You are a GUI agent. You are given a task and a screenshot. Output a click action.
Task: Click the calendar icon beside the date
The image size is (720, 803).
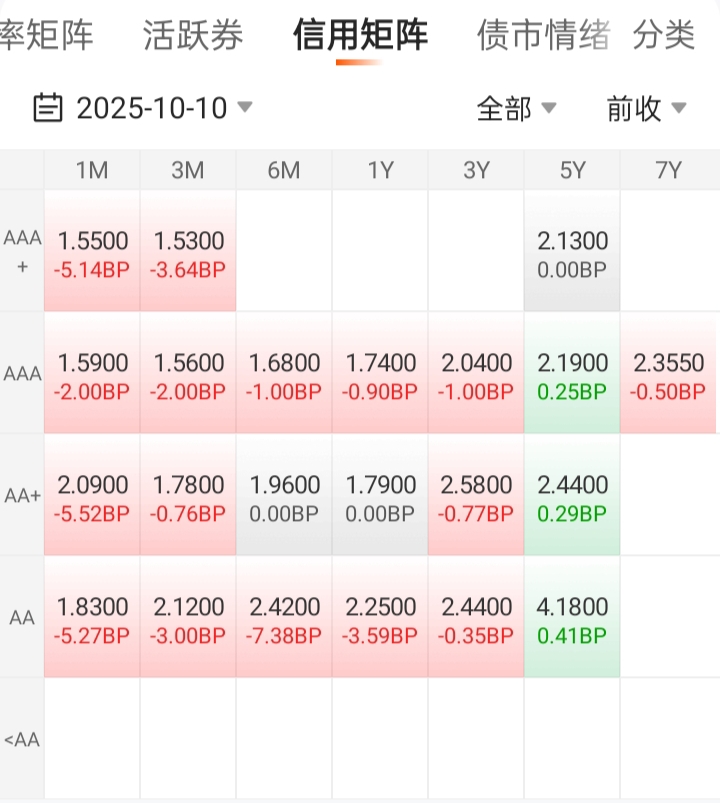(x=48, y=108)
